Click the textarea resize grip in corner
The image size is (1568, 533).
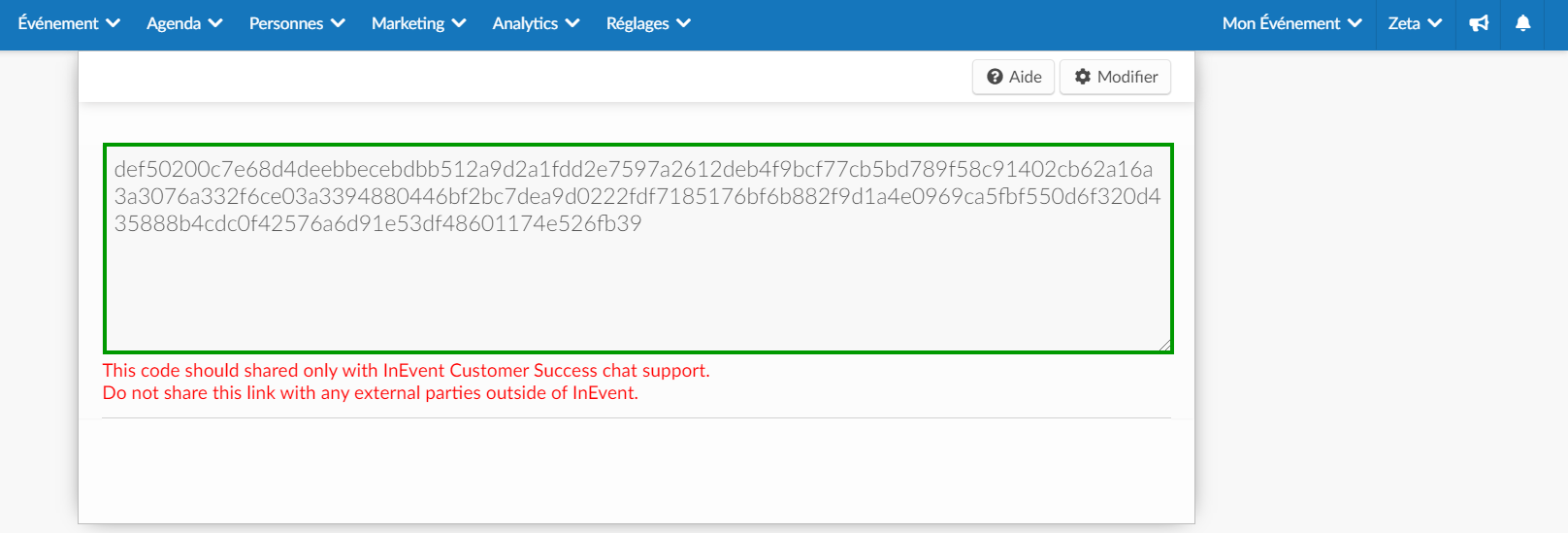(x=1164, y=345)
